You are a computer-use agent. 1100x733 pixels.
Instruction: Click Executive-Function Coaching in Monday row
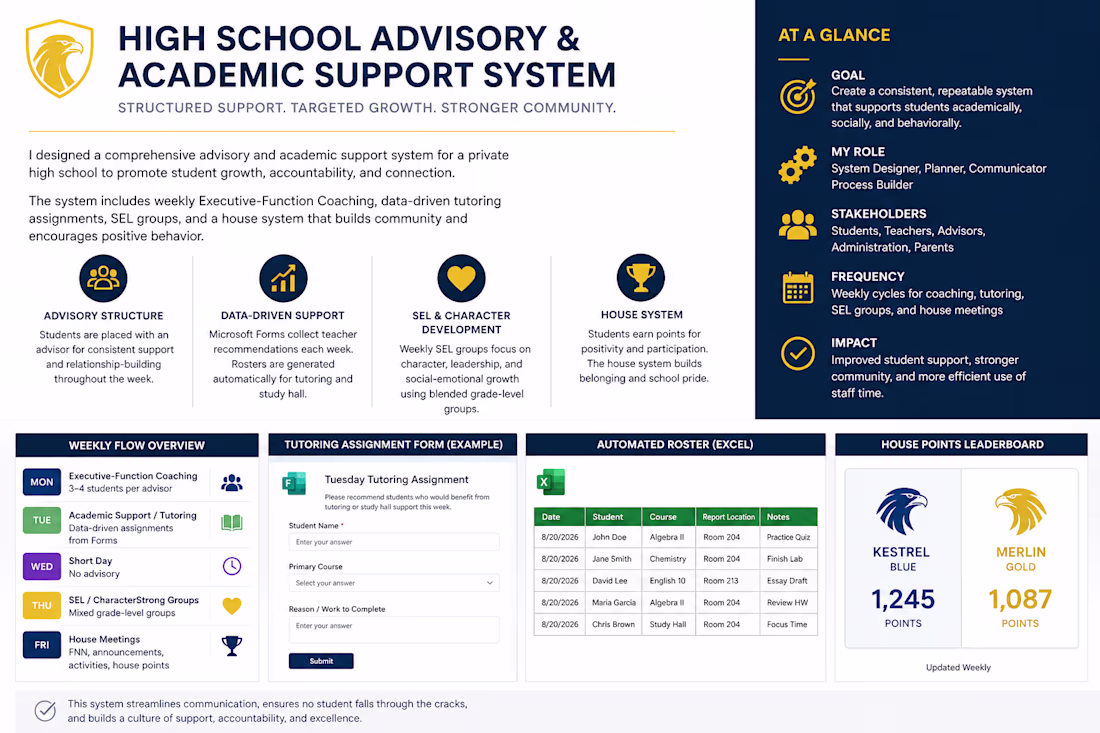pyautogui.click(x=133, y=476)
